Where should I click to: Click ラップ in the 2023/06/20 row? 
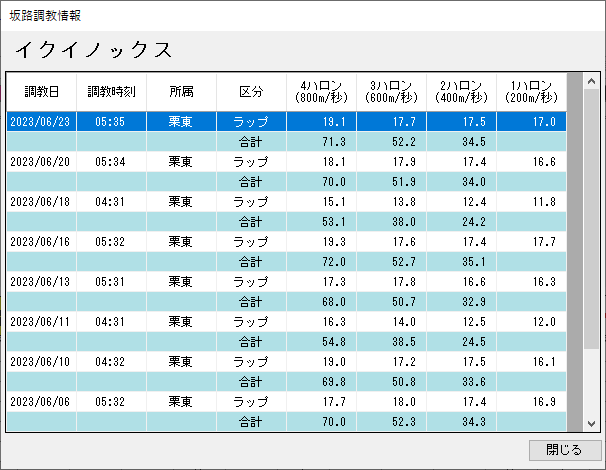click(251, 162)
